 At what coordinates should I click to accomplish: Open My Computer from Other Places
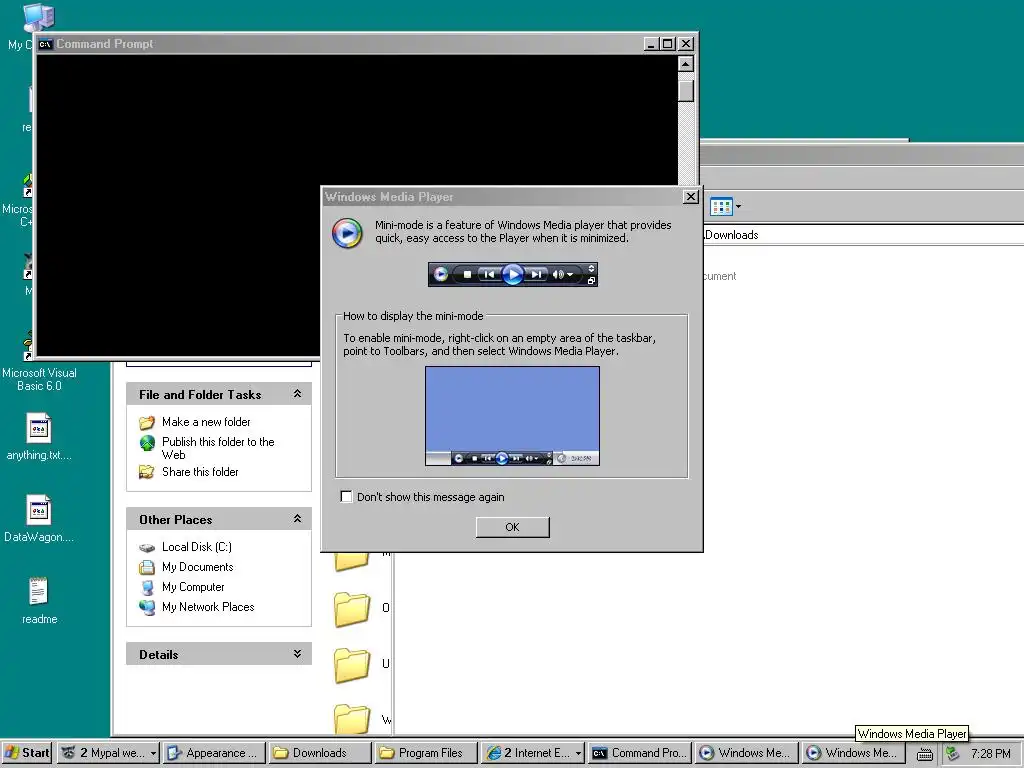pyautogui.click(x=193, y=587)
